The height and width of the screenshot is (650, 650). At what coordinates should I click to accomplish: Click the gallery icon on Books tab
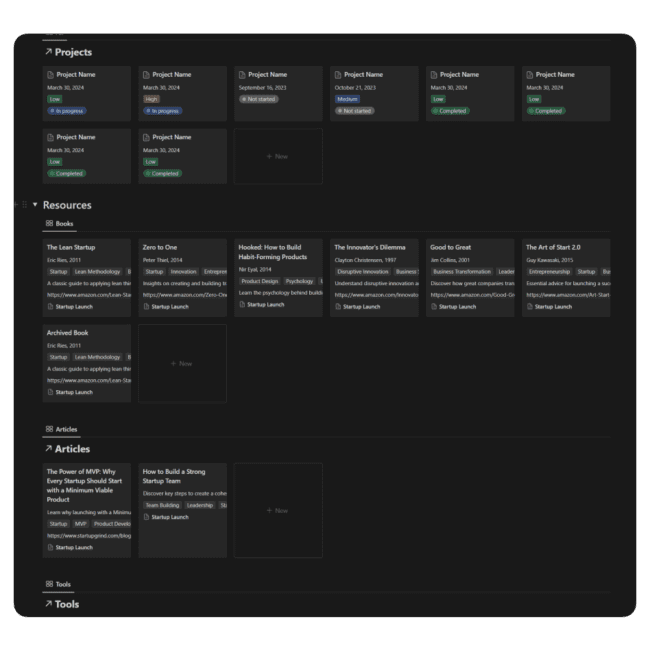coord(49,224)
